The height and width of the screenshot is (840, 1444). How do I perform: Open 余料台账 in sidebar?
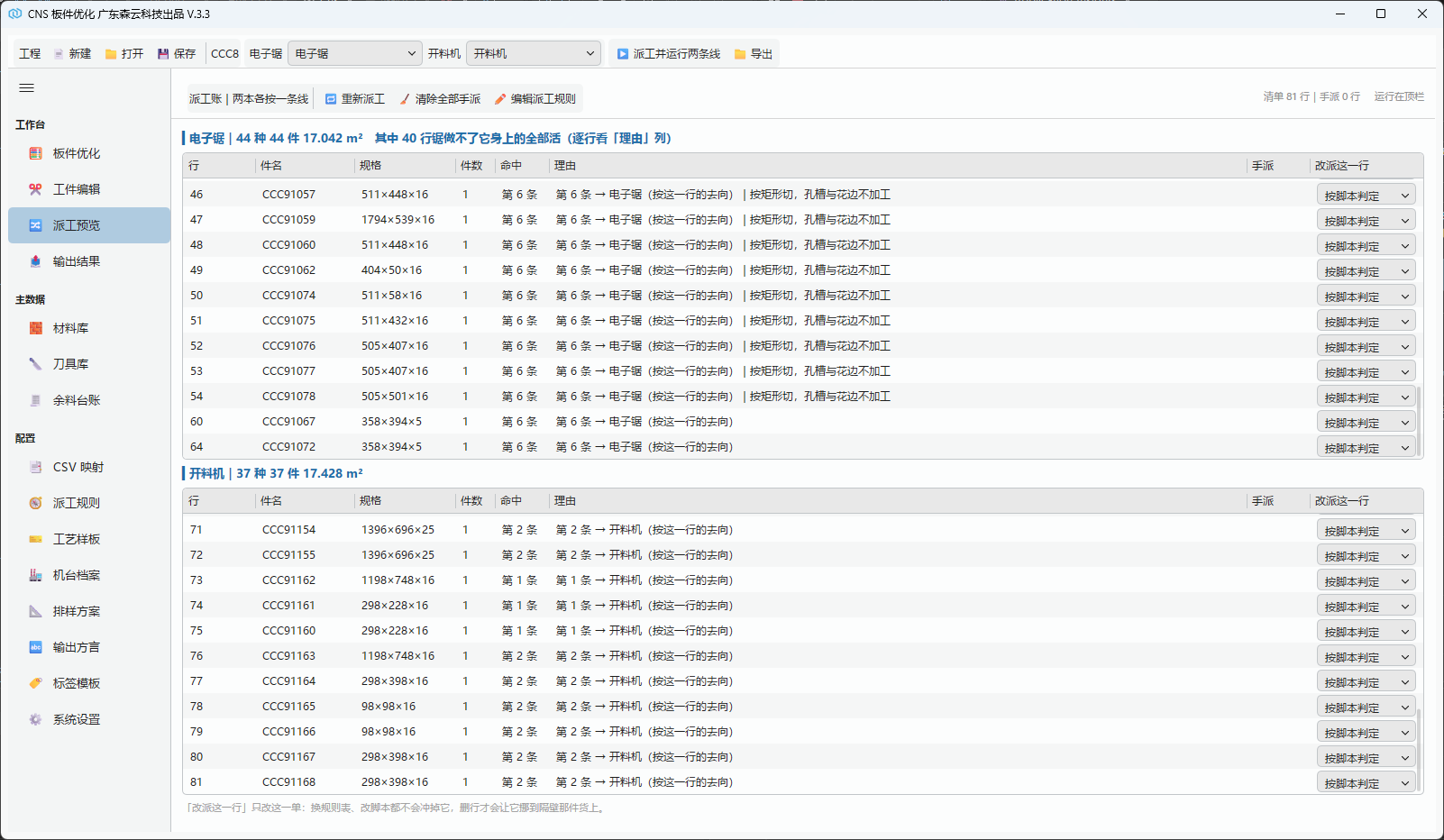point(89,400)
